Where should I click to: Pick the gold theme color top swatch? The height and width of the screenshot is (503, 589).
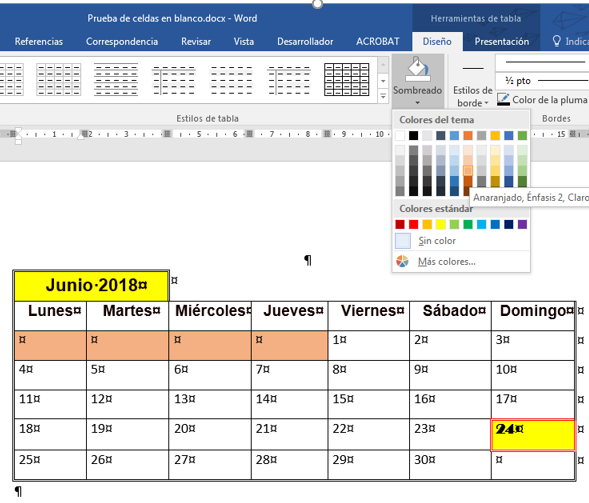495,136
